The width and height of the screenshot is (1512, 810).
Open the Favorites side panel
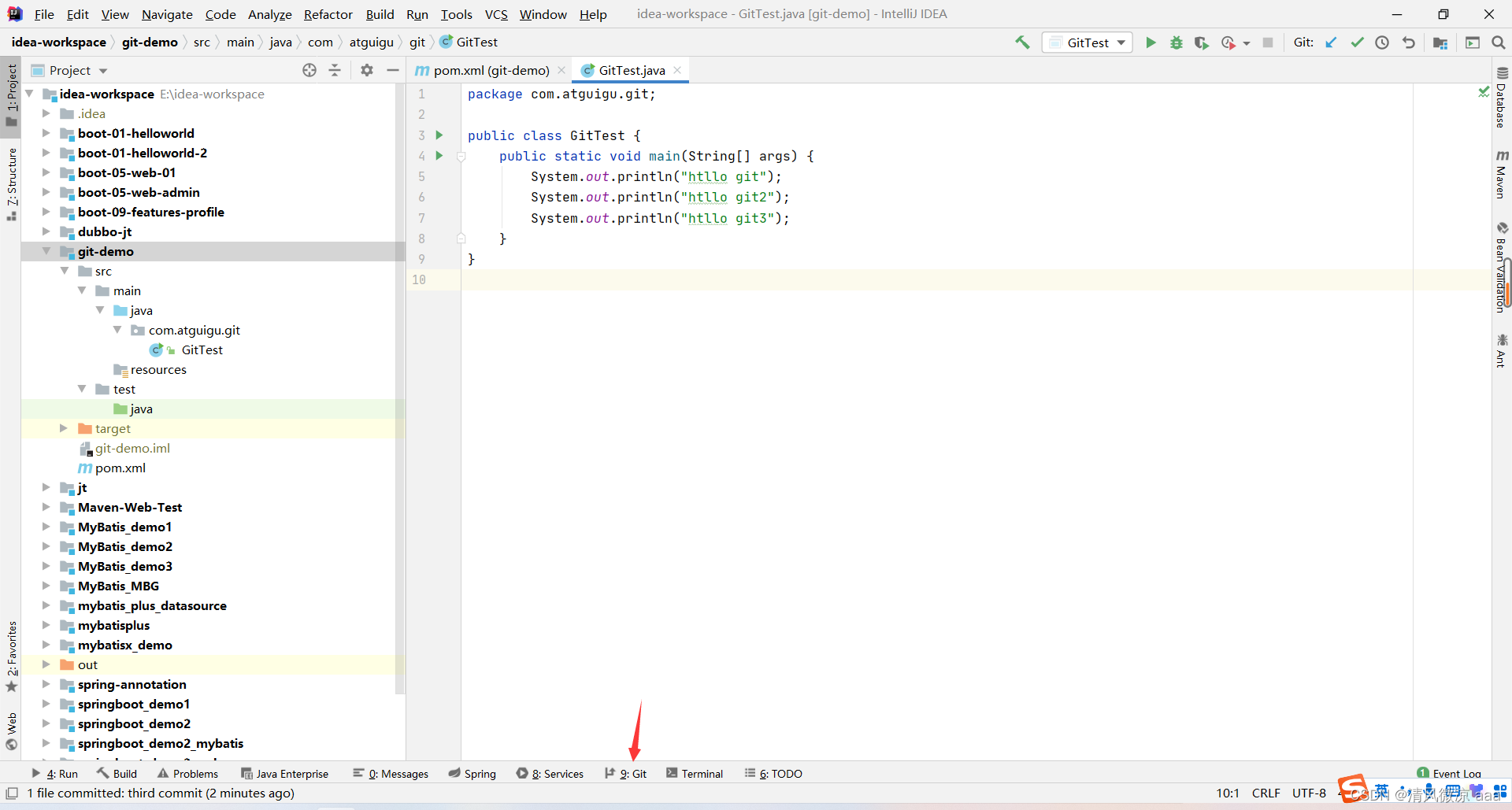[x=11, y=657]
